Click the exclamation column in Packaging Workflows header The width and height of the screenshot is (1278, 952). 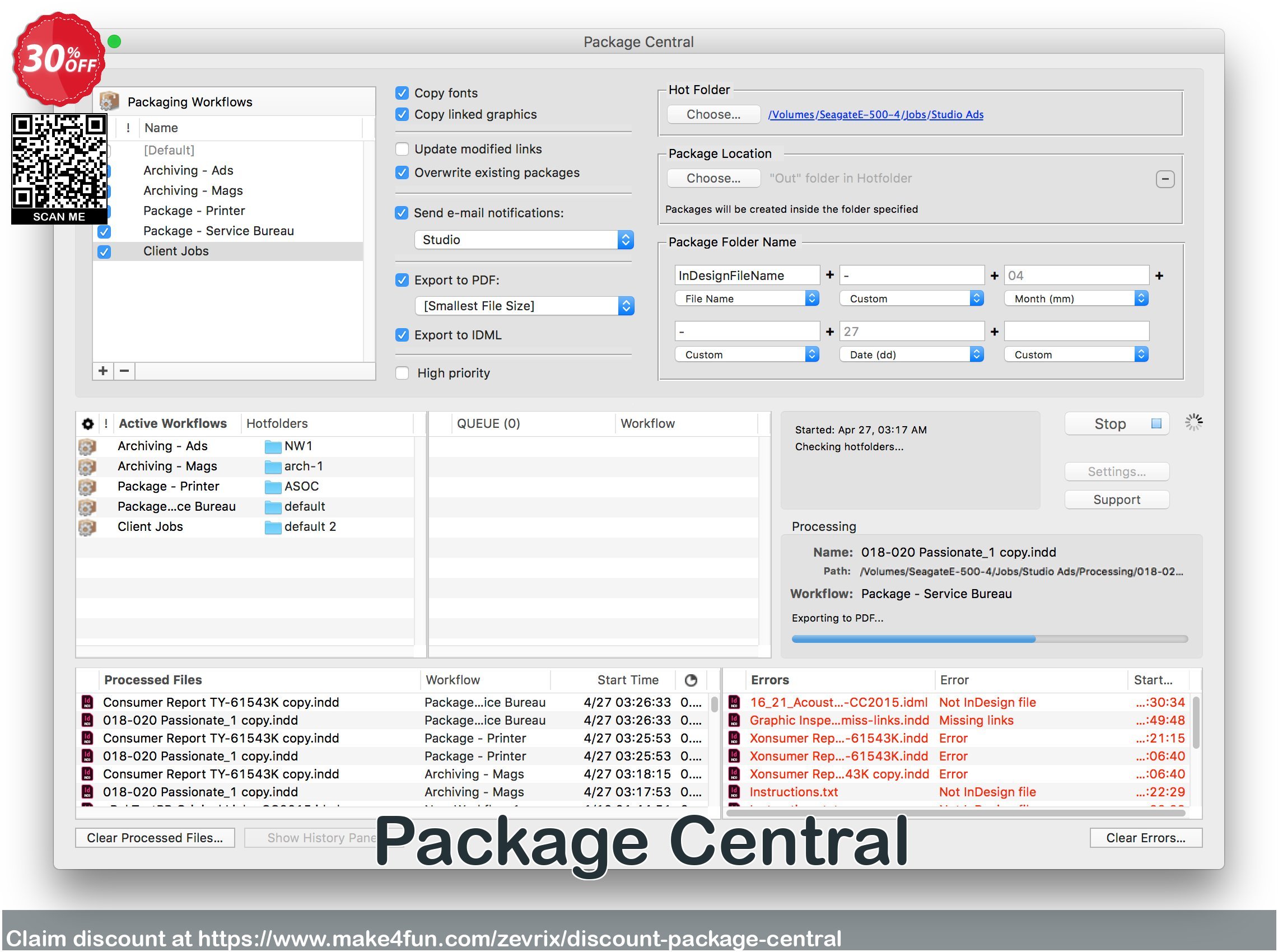tap(128, 128)
